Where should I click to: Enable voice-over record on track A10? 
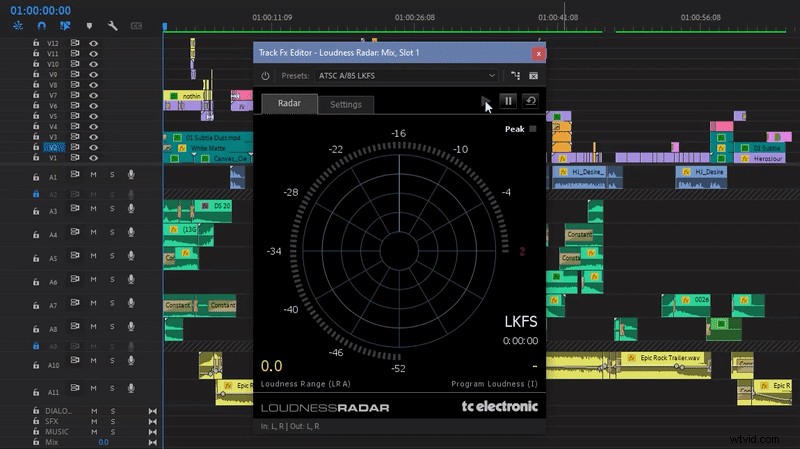[x=131, y=361]
